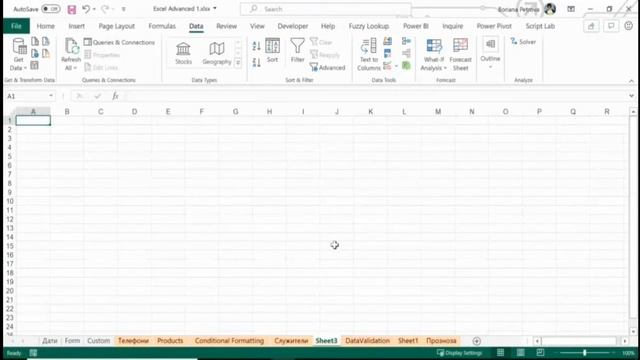Screen dimensions: 640x360
Task: Click into the Search box
Action: (x=325, y=9)
